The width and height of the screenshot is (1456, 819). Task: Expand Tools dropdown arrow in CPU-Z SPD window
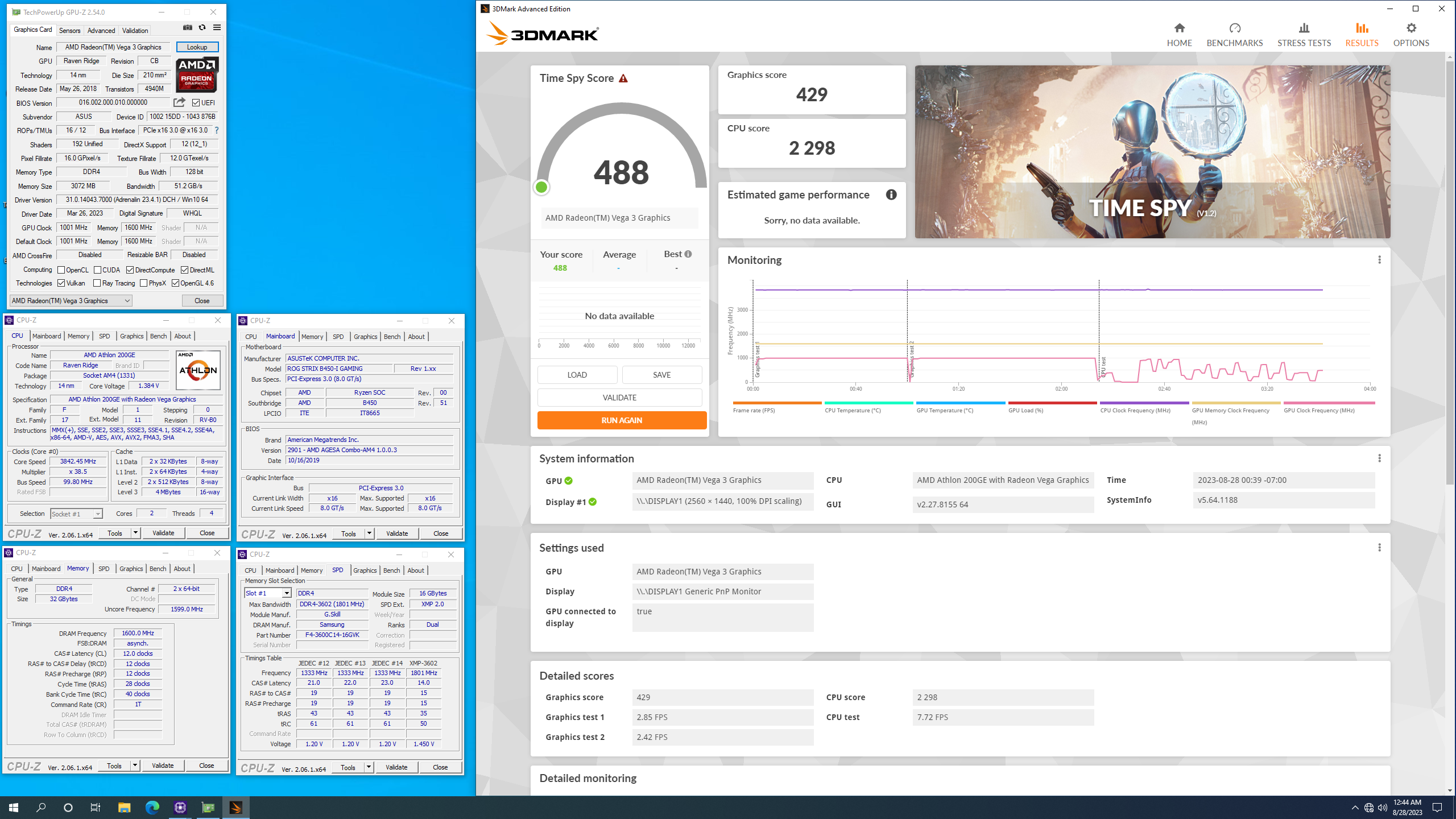pos(369,767)
